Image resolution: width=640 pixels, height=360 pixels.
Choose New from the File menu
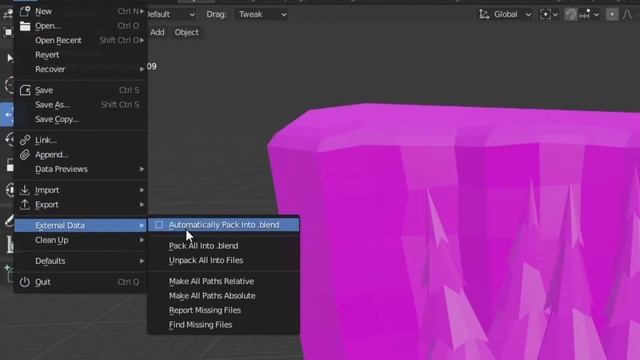click(81, 11)
